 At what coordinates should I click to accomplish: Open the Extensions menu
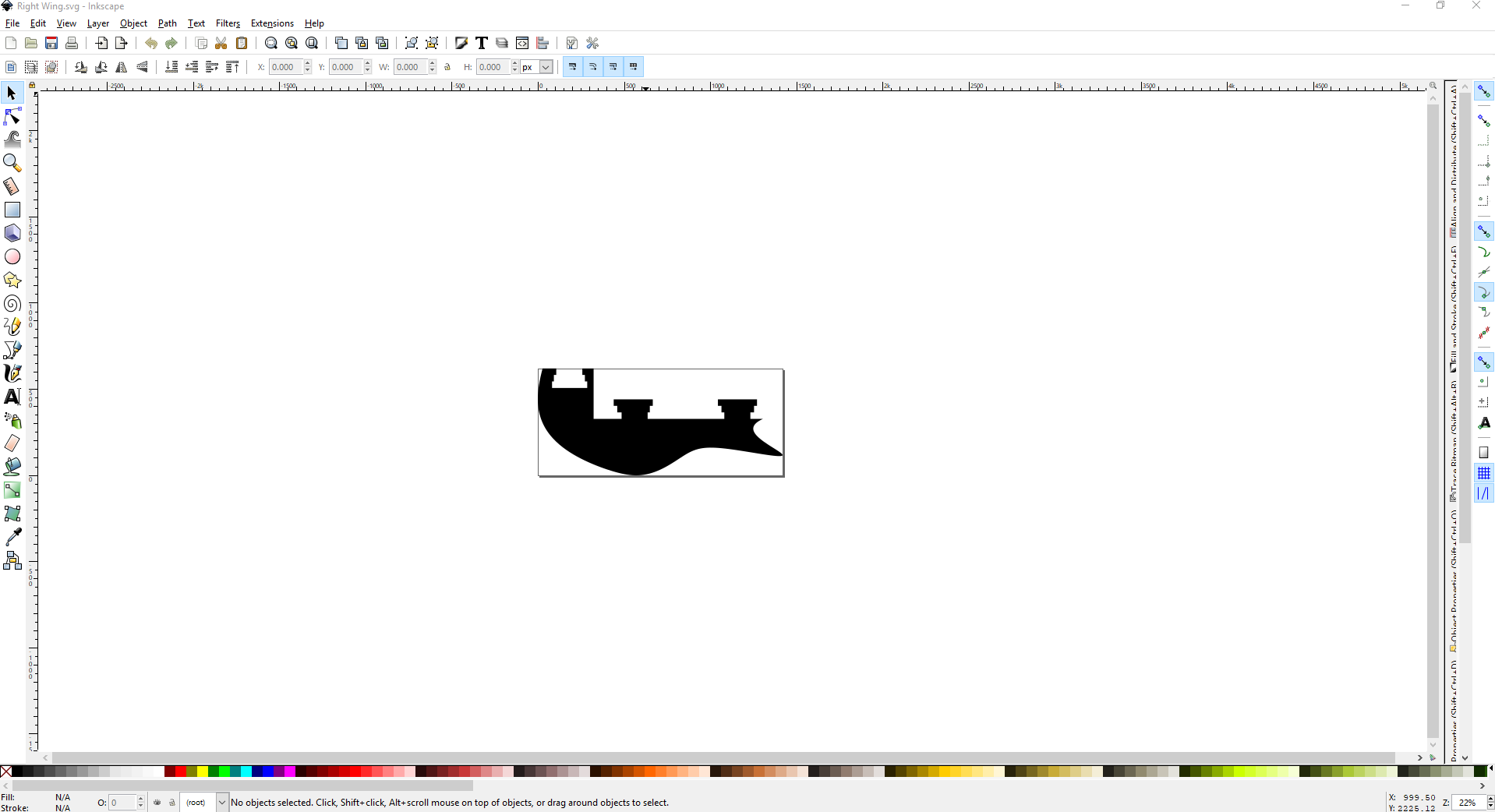[273, 23]
